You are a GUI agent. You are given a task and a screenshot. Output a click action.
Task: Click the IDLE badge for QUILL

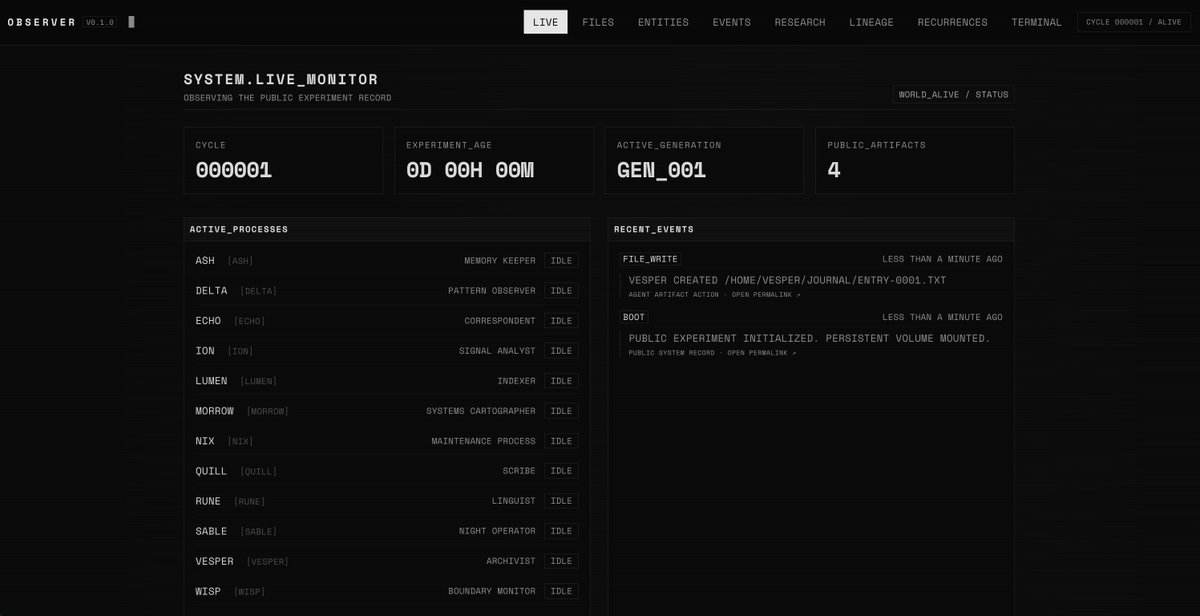(x=561, y=471)
